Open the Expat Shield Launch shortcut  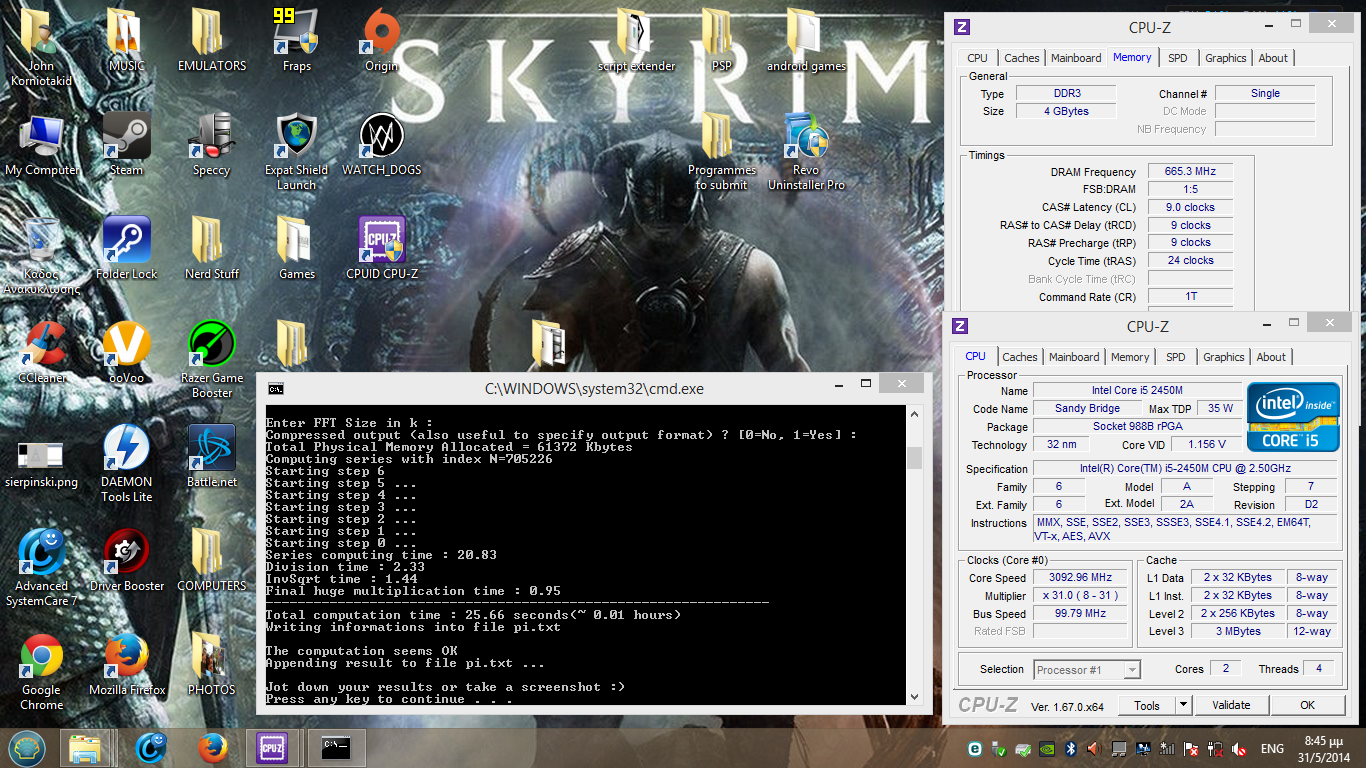coord(296,152)
